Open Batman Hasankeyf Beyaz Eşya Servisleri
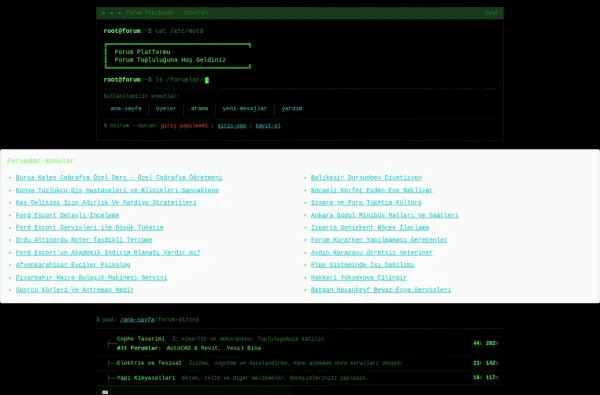 381,290
